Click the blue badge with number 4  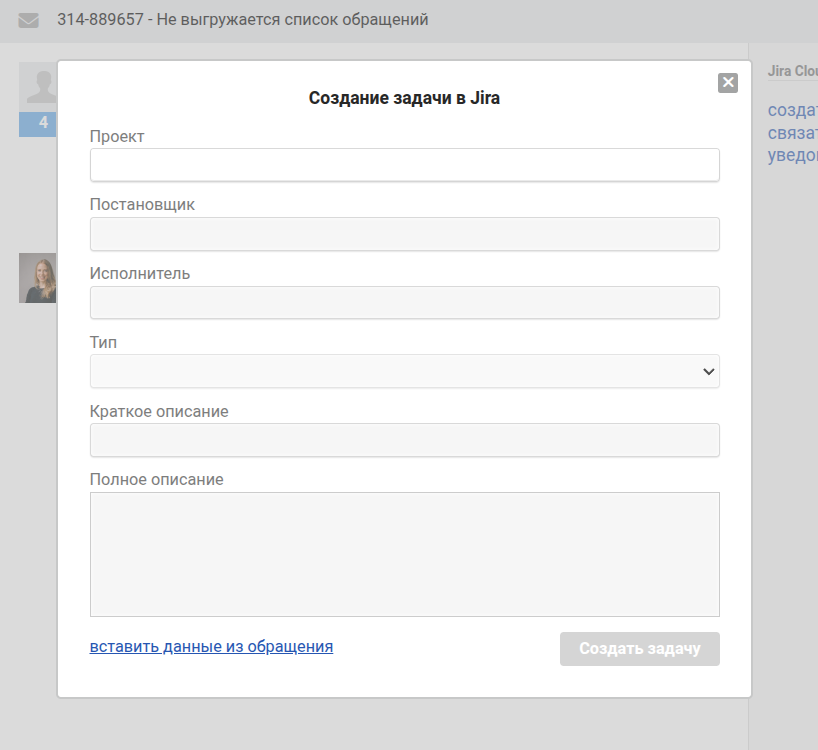pos(38,124)
